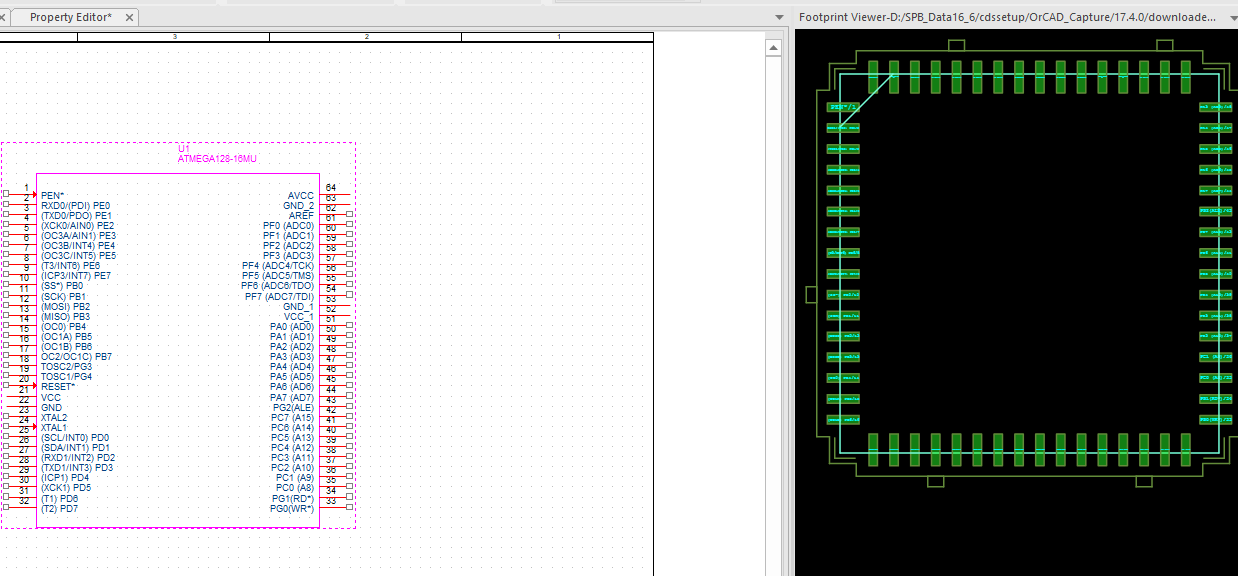Select the TOSC2/PG3 pin
Viewport: 1238px width, 576px height.
click(x=66, y=367)
